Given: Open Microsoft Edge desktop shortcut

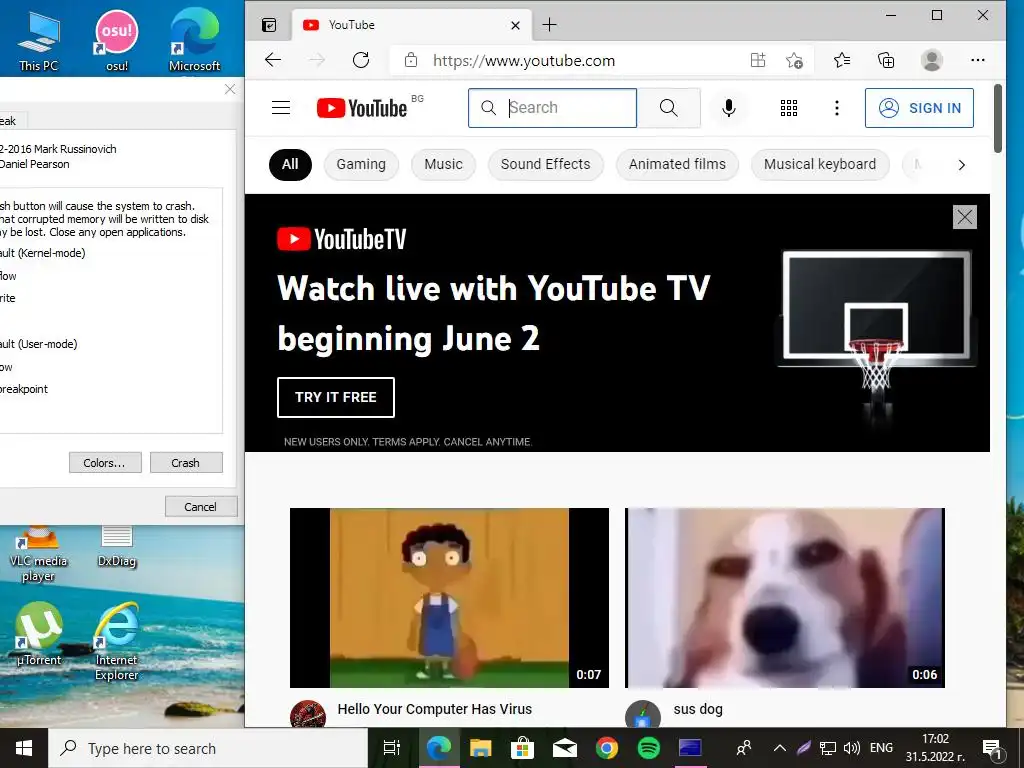Looking at the screenshot, I should click(x=195, y=40).
